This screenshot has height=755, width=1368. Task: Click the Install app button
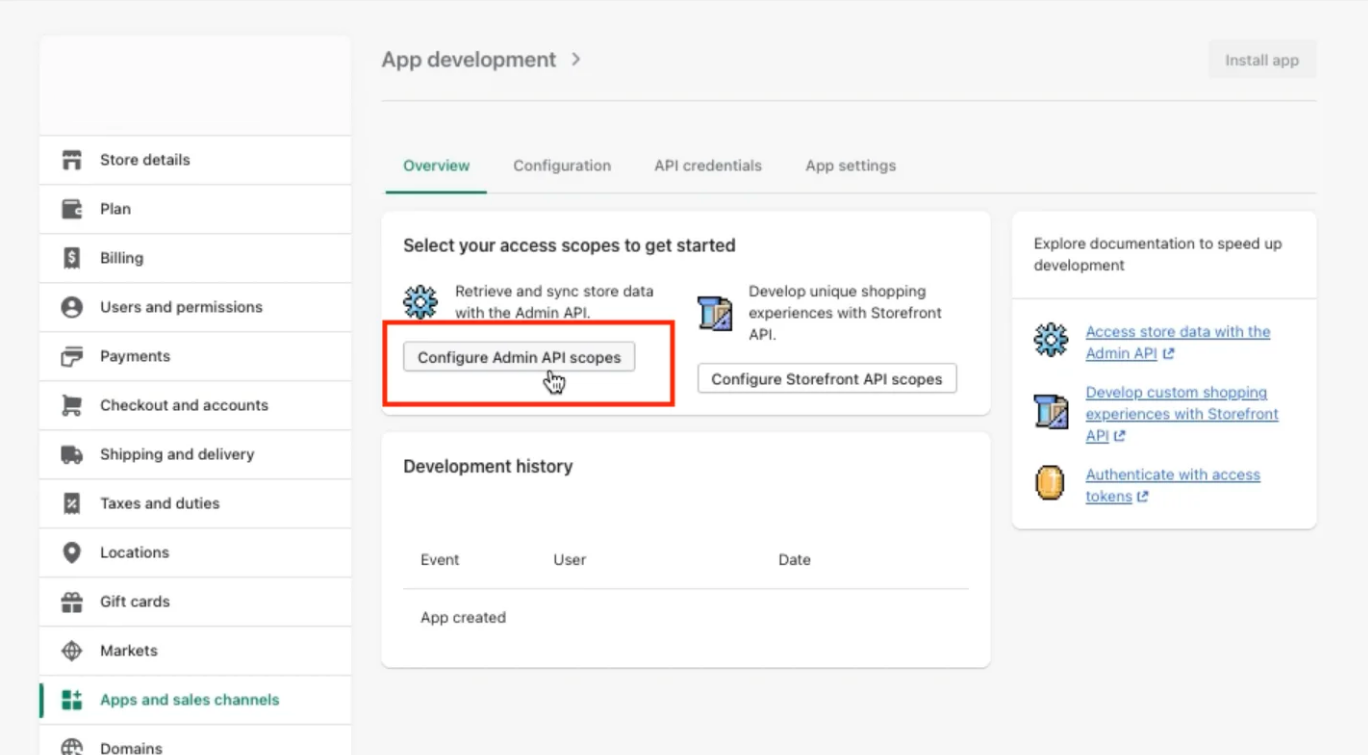1262,60
